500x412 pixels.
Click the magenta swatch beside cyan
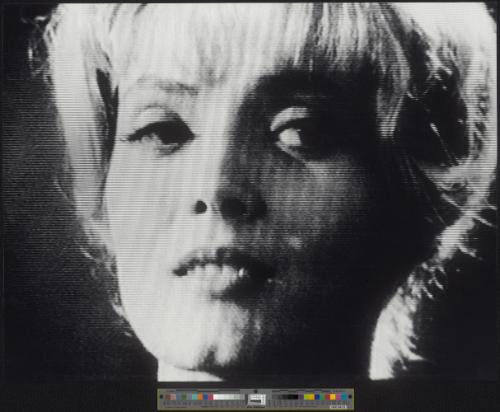(x=338, y=397)
